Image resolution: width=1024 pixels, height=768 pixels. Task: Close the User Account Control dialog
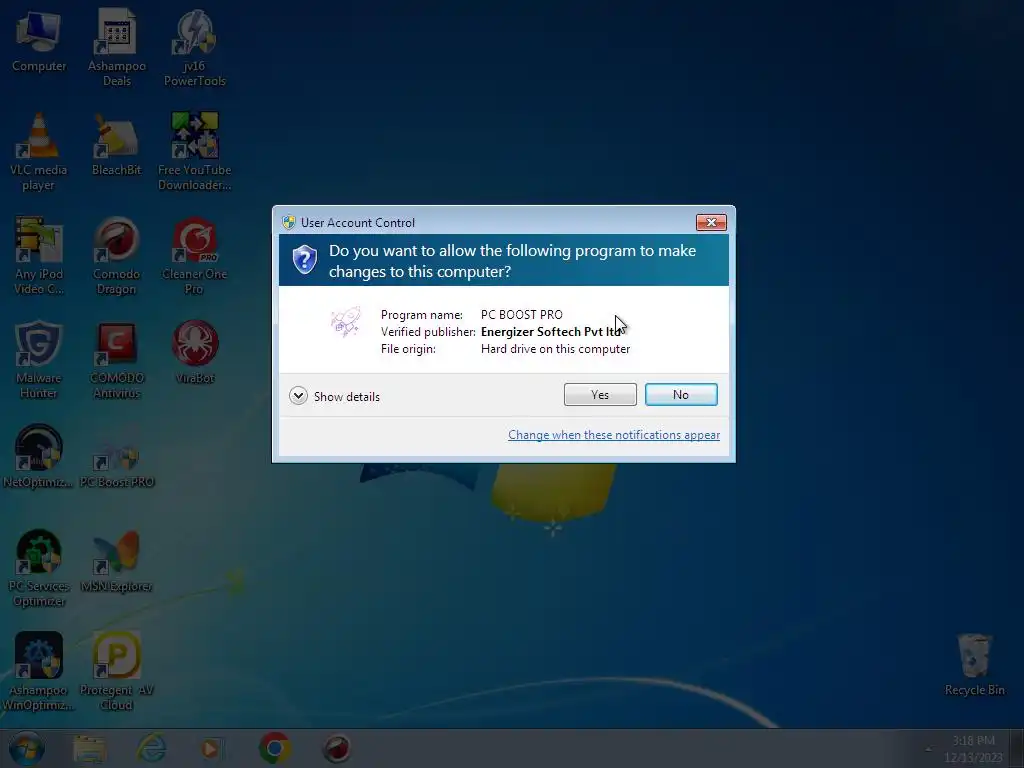click(x=711, y=223)
